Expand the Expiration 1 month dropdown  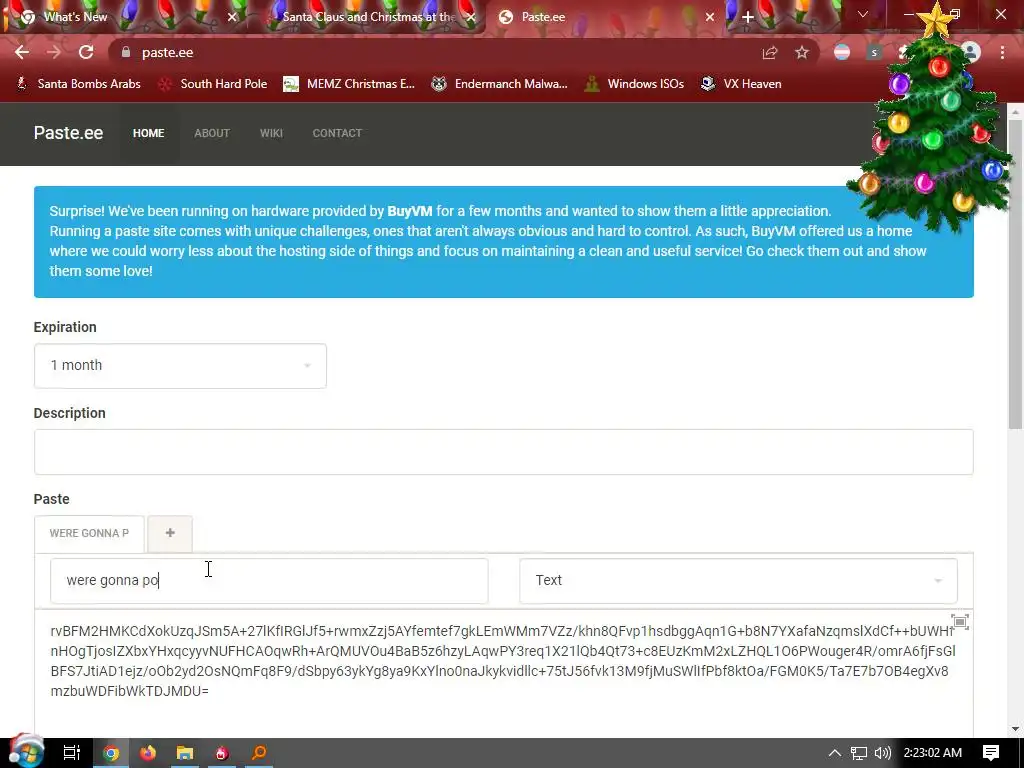pos(180,366)
